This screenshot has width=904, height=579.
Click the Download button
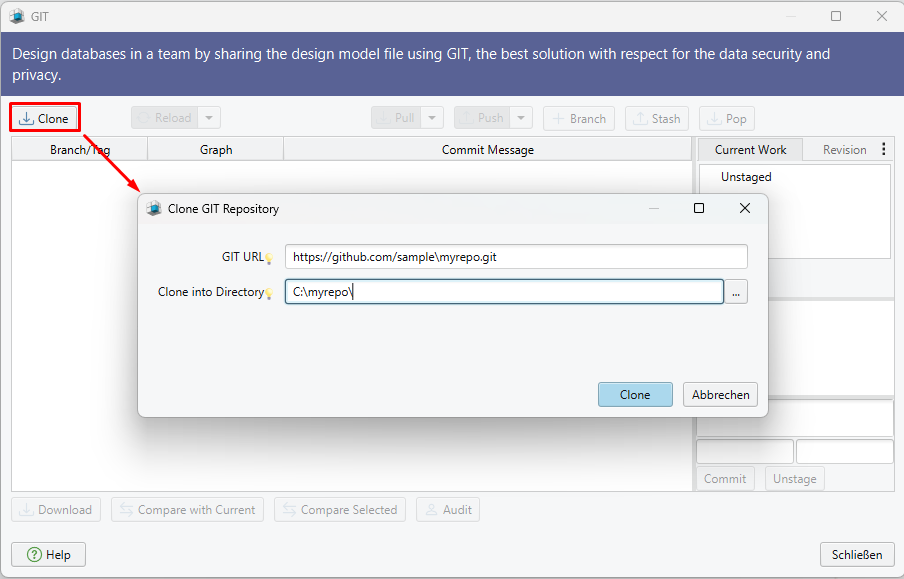point(56,510)
